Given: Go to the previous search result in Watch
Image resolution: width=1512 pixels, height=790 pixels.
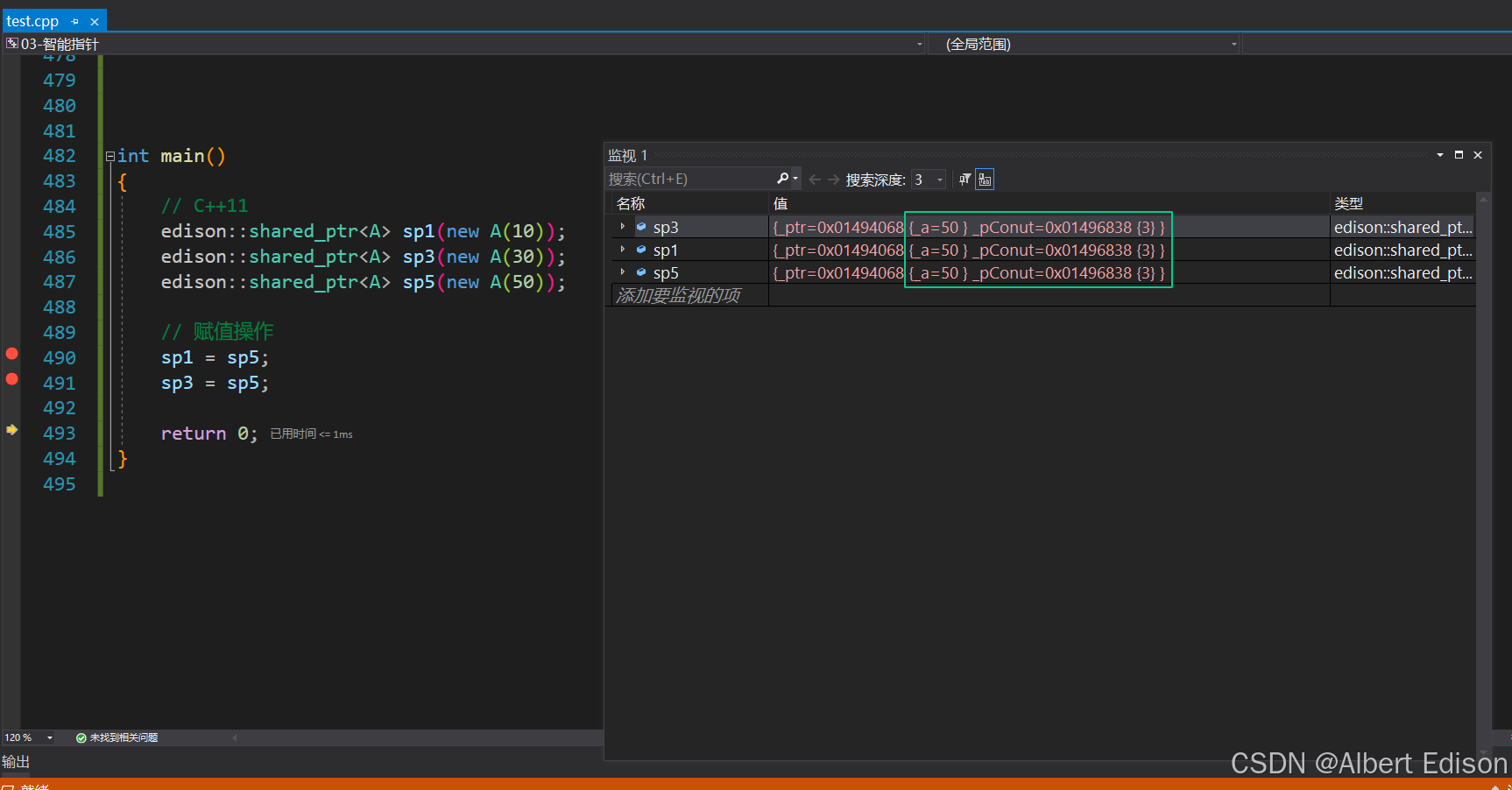Looking at the screenshot, I should pyautogui.click(x=815, y=180).
